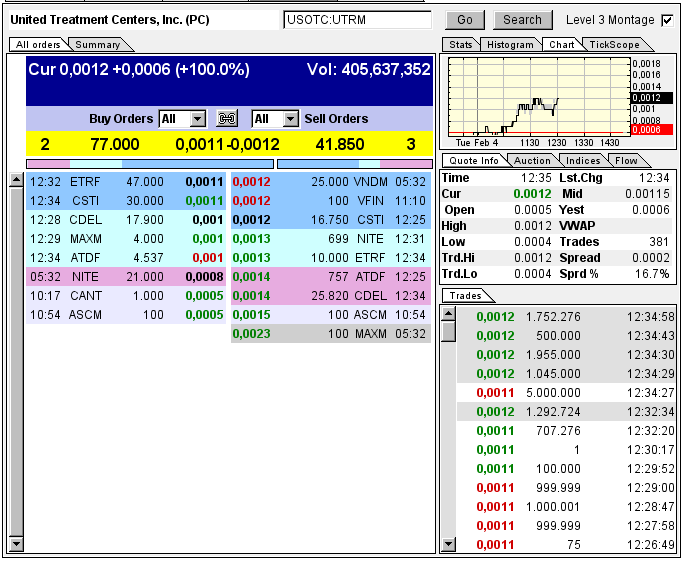Click the chain link icon between order filters

click(x=228, y=119)
